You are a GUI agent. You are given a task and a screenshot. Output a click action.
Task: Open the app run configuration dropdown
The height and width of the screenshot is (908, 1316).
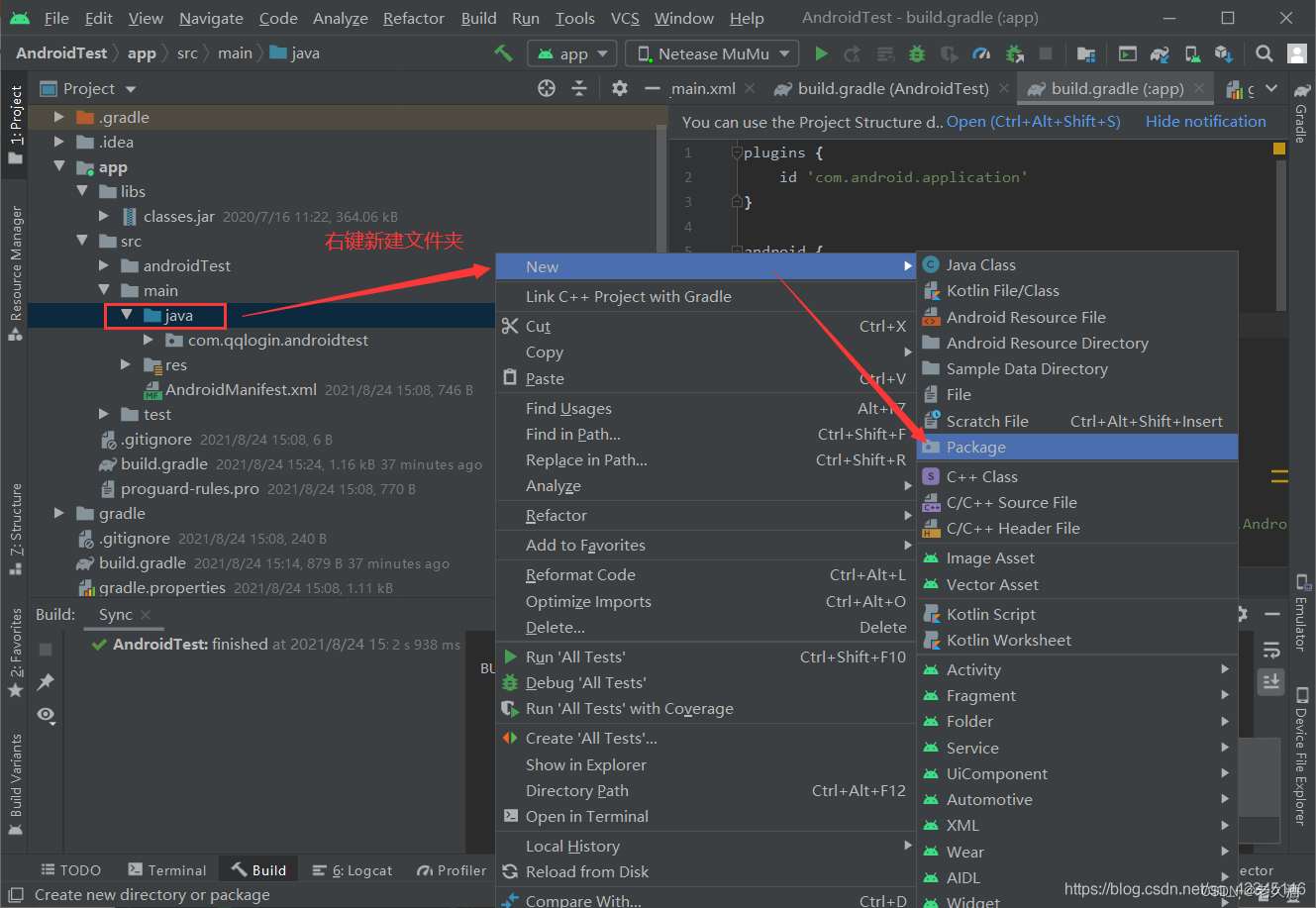(571, 52)
